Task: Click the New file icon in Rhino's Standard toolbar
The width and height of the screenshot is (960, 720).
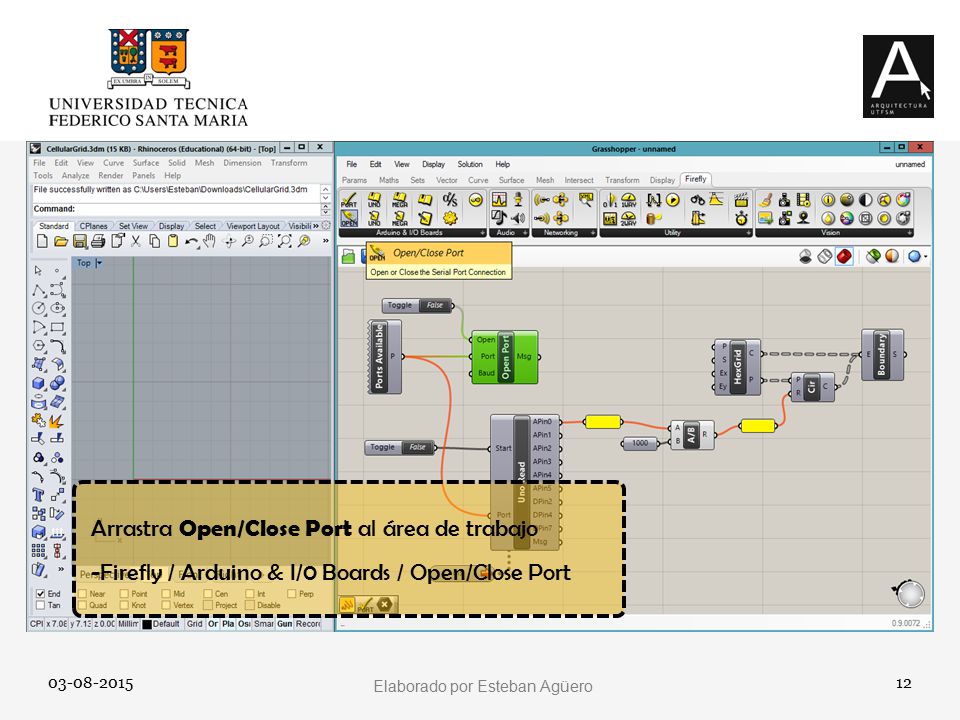Action: (42, 241)
